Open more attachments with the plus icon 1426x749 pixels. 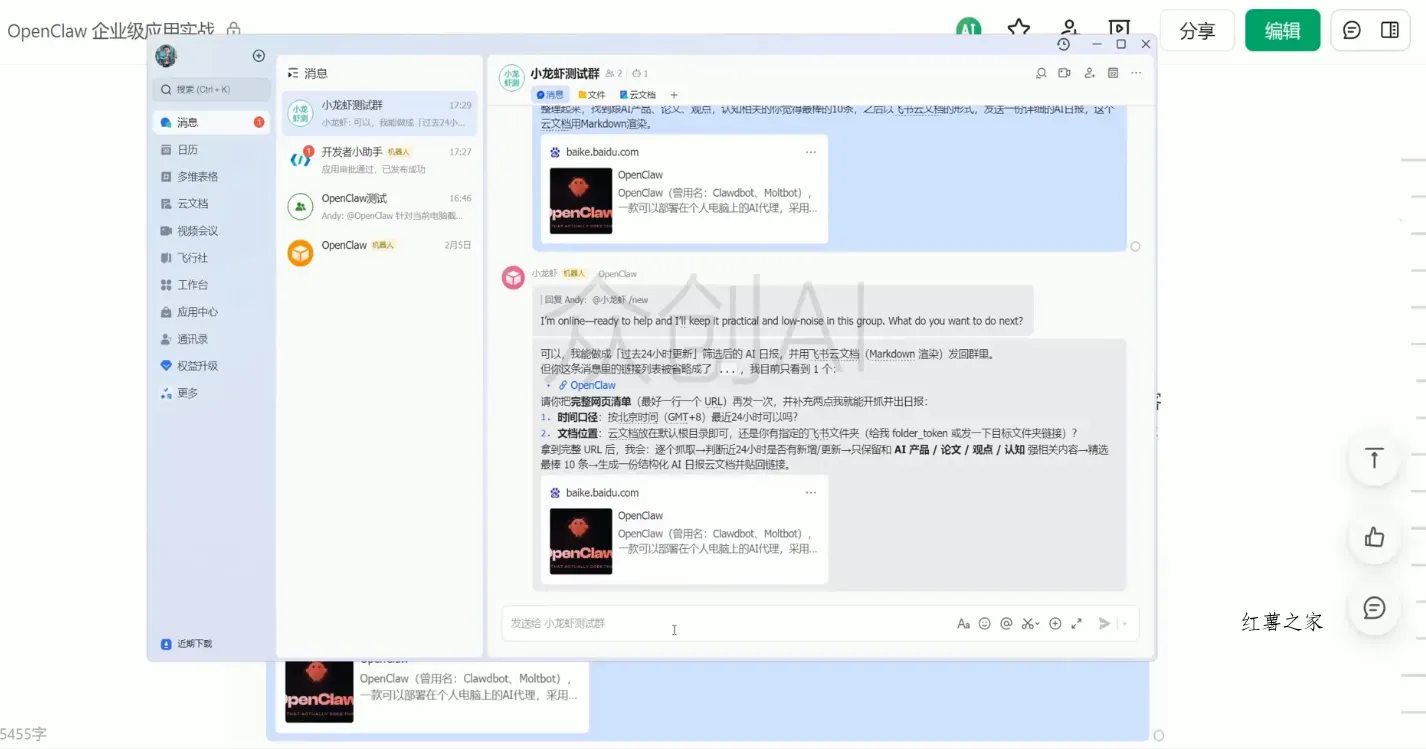click(1054, 623)
